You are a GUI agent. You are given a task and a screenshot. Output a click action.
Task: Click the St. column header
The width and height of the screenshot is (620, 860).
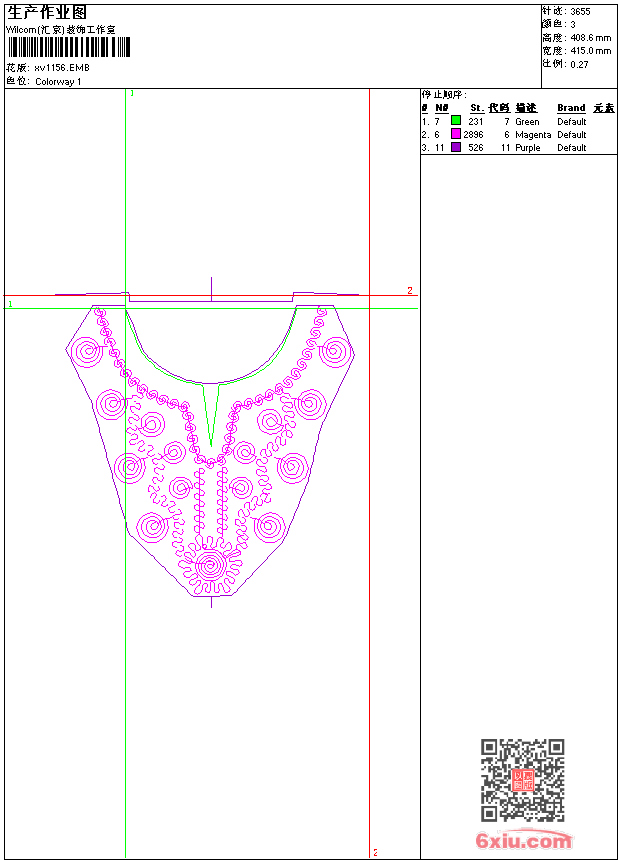(477, 108)
